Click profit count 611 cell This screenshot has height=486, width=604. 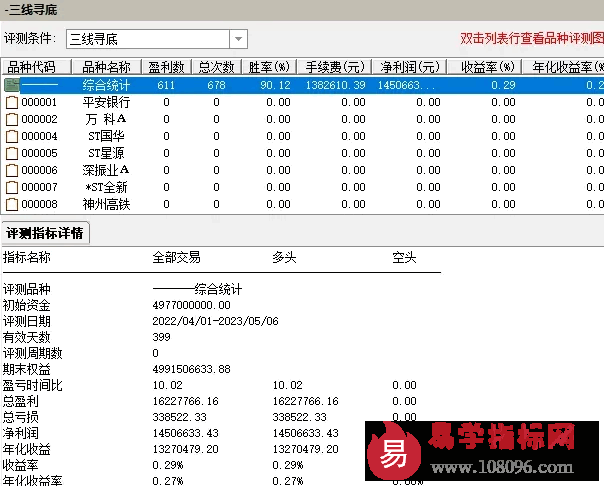click(166, 85)
